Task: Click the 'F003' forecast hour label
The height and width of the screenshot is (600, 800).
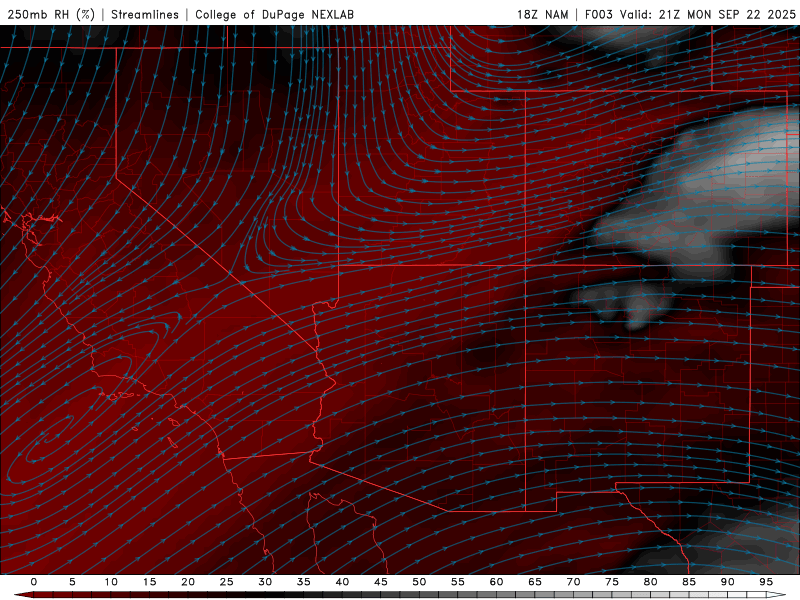Action: coord(598,14)
